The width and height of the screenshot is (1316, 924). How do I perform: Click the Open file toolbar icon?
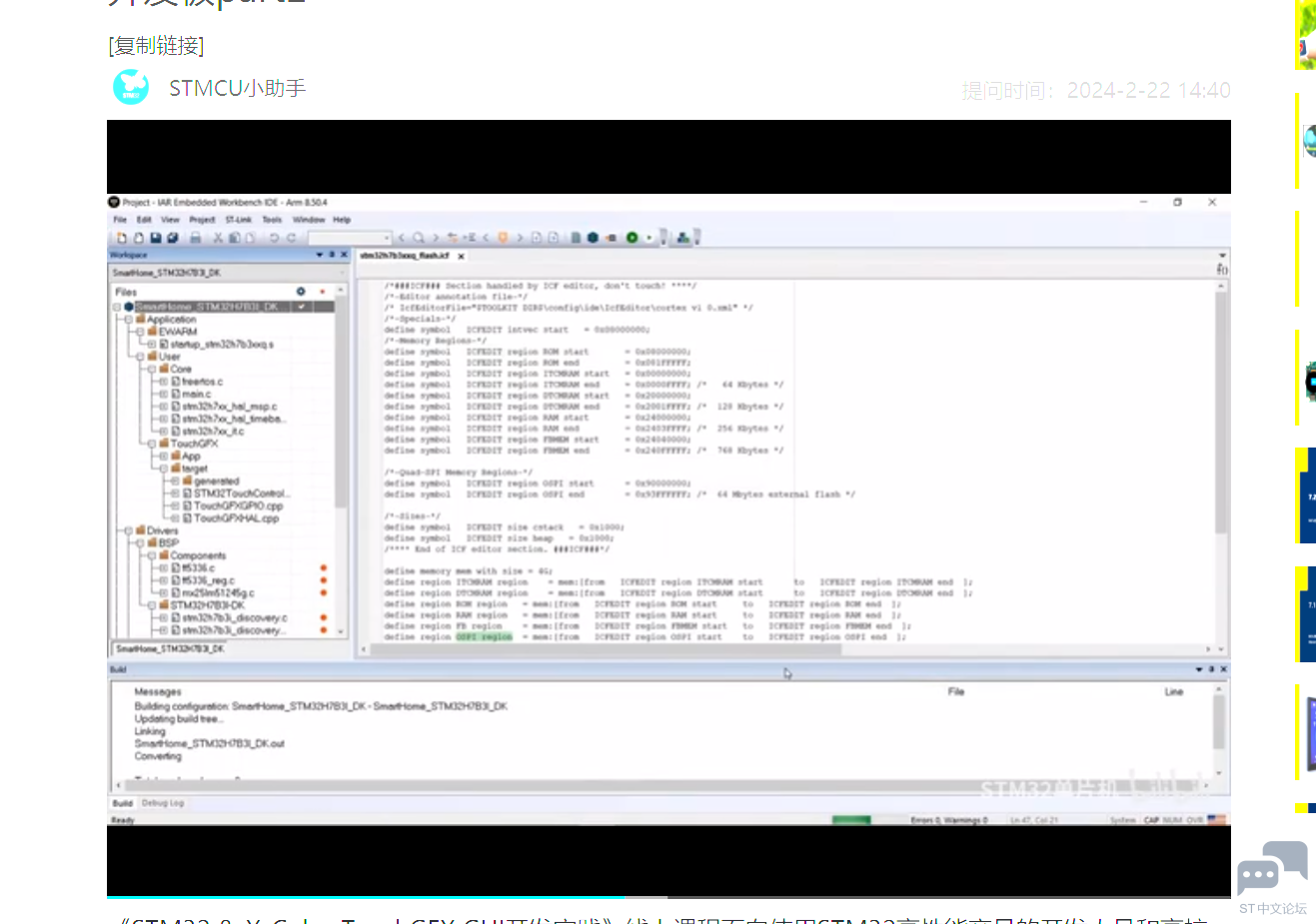pyautogui.click(x=139, y=238)
